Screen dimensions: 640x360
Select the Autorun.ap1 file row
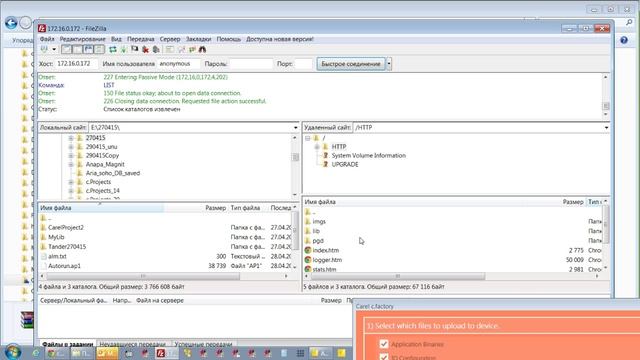tap(165, 266)
